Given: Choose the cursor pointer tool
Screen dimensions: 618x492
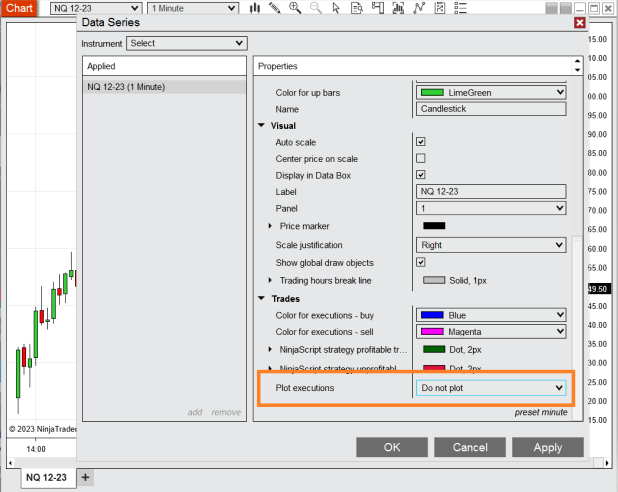Looking at the screenshot, I should click(336, 8).
